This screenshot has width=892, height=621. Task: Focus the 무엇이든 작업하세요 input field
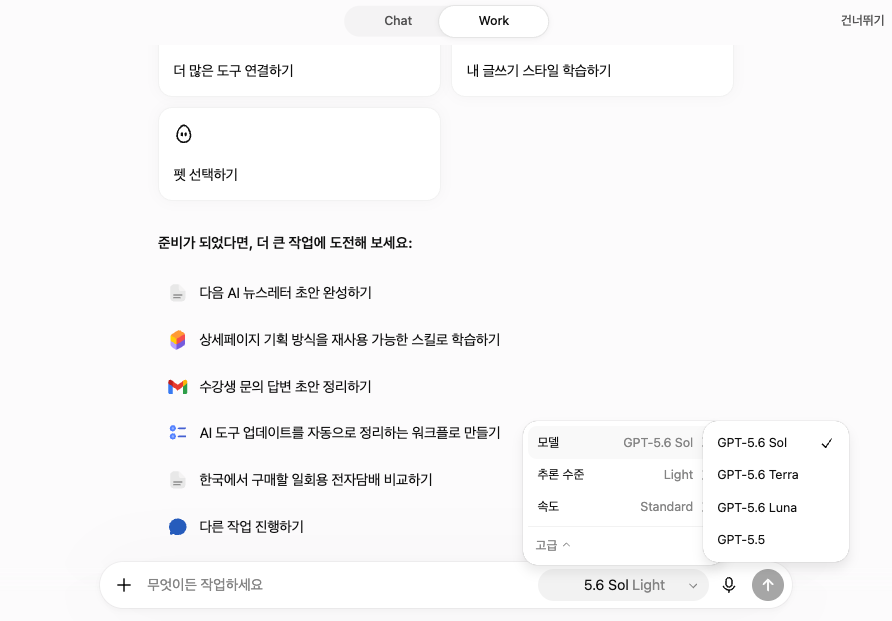[338, 585]
